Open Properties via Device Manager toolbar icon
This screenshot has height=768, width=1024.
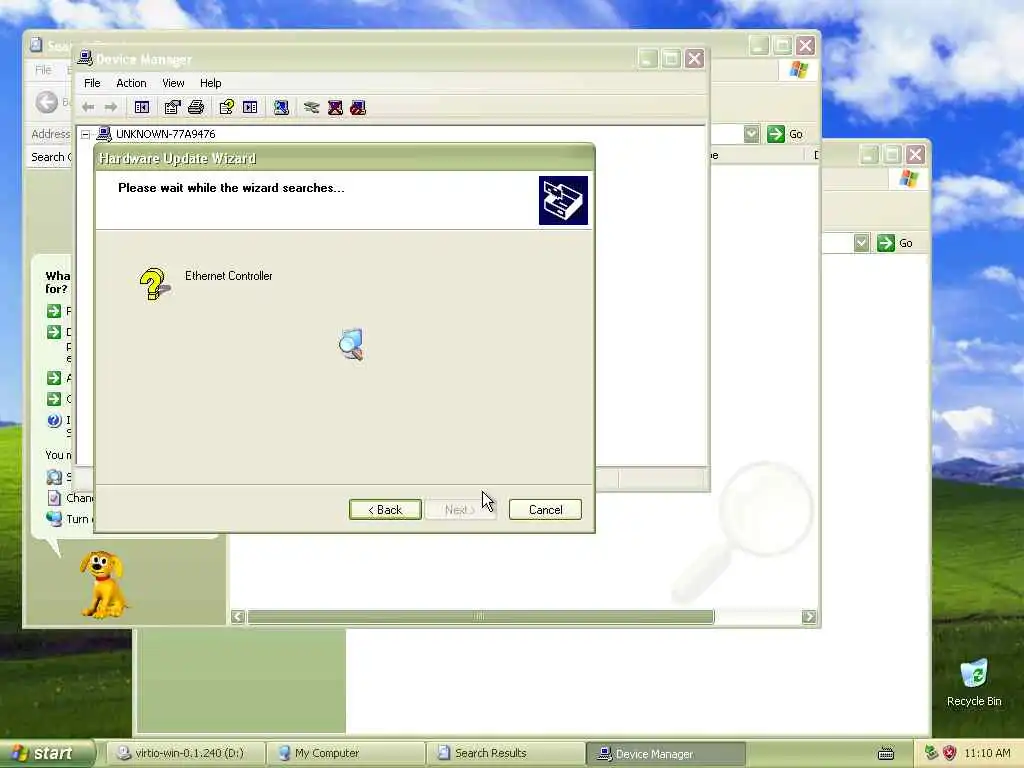coord(172,107)
